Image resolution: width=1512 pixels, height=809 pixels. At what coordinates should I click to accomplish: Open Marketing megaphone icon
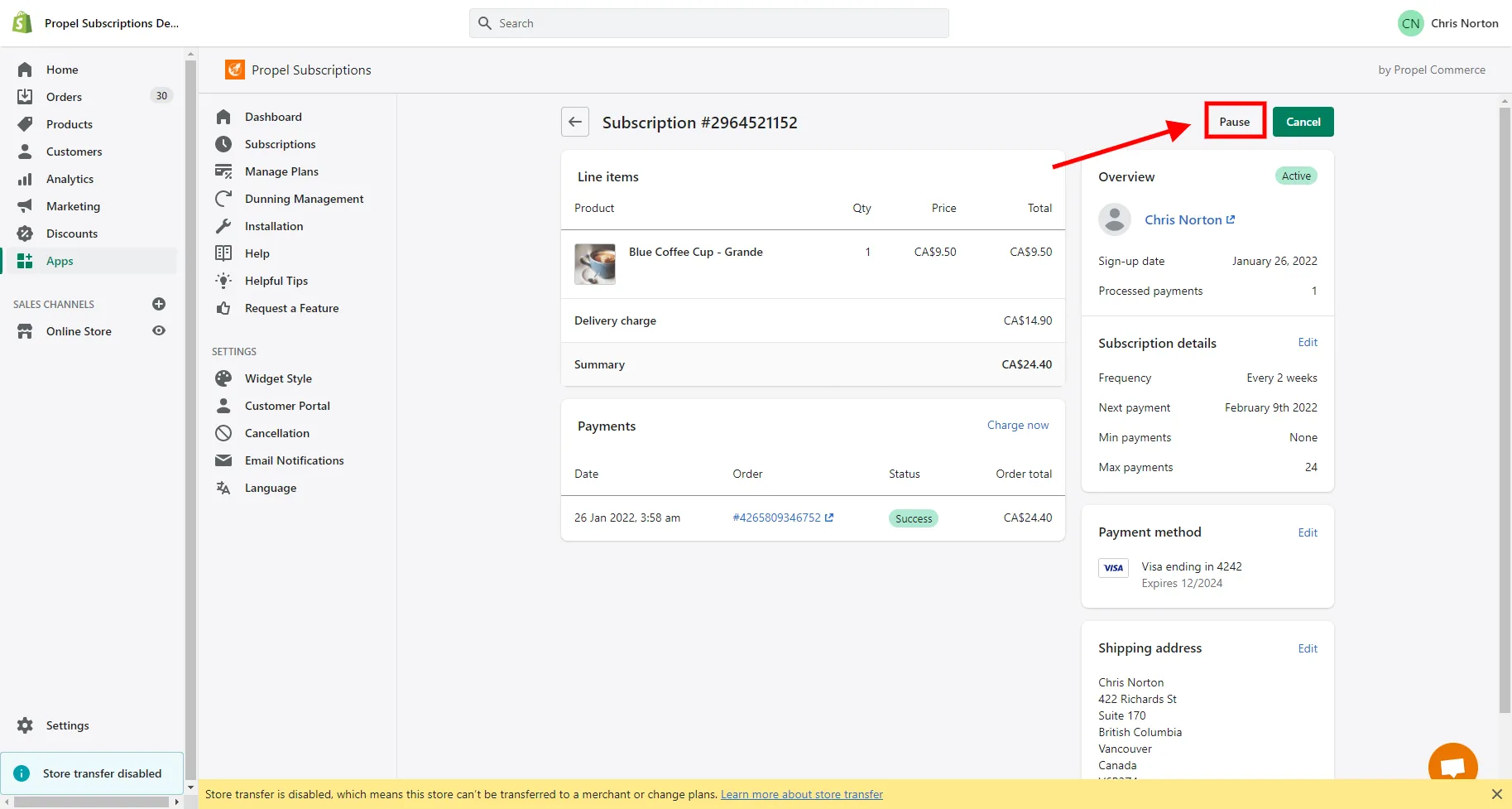click(x=25, y=206)
